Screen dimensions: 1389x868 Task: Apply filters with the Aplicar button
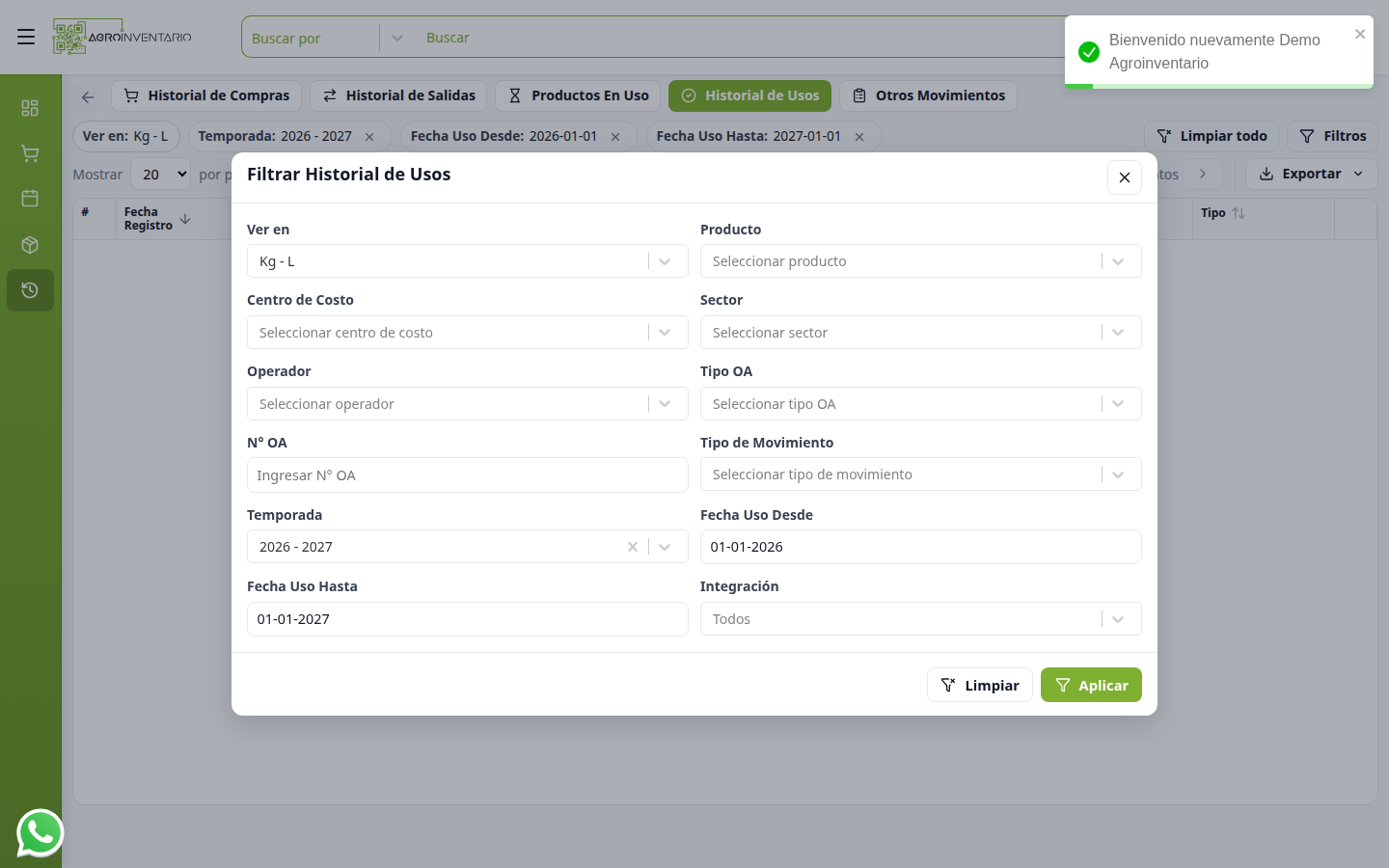coord(1091,685)
